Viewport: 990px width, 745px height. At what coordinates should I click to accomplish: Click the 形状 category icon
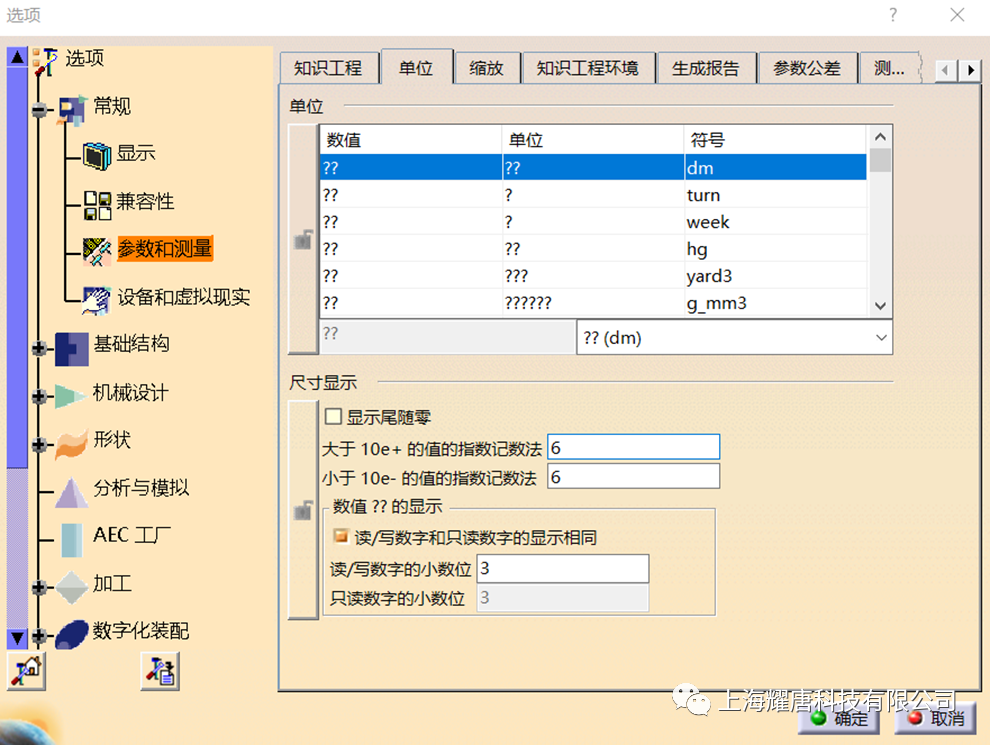pyautogui.click(x=70, y=440)
